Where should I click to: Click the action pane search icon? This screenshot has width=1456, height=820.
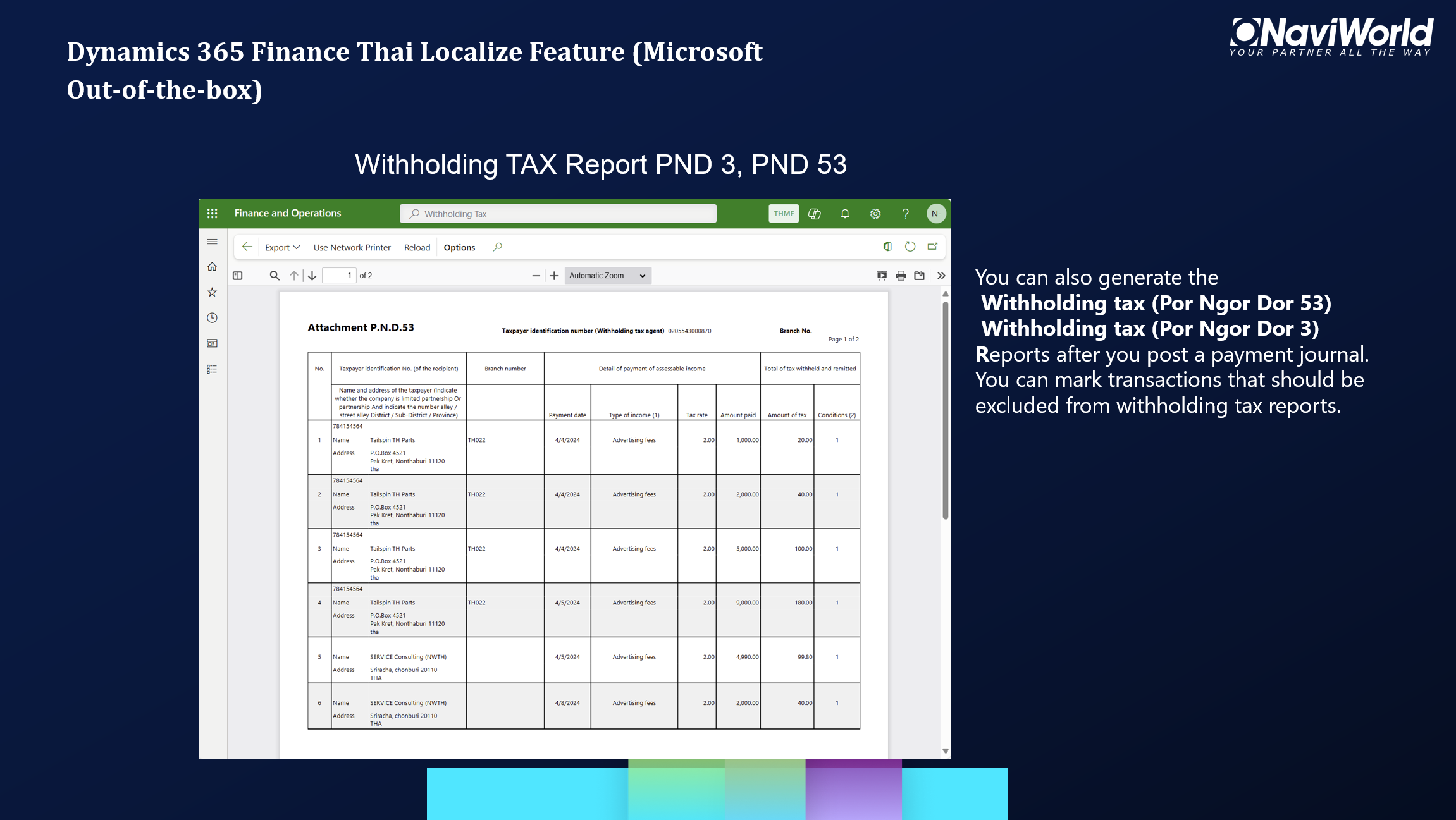(498, 247)
